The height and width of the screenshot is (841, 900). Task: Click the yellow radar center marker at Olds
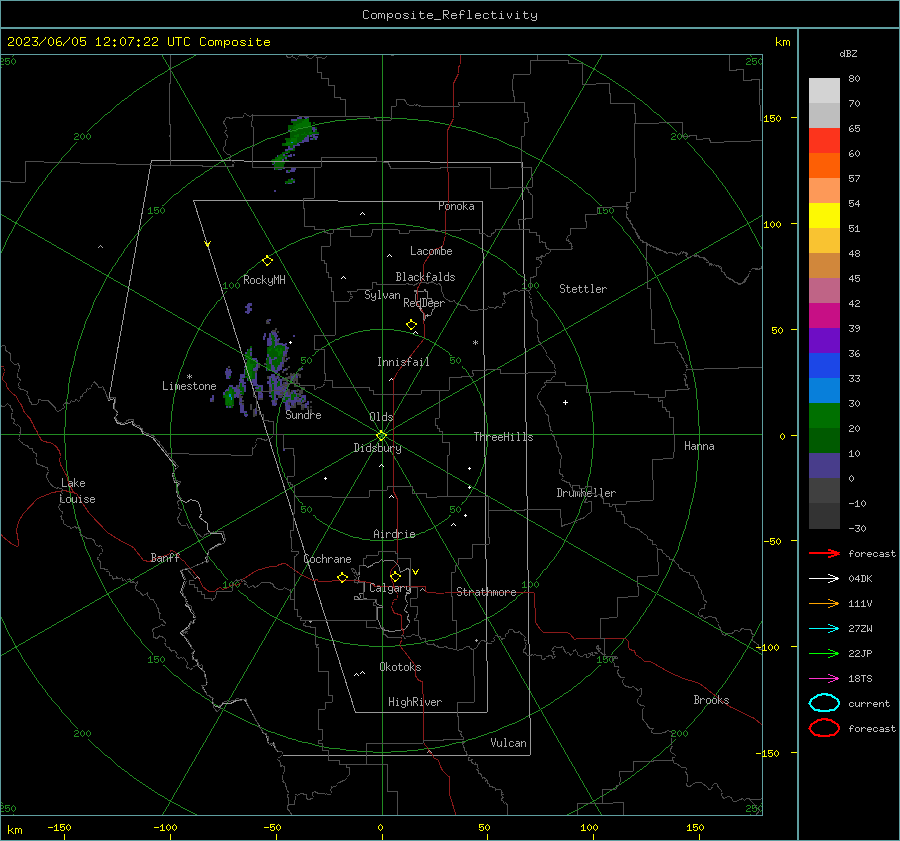coord(381,436)
